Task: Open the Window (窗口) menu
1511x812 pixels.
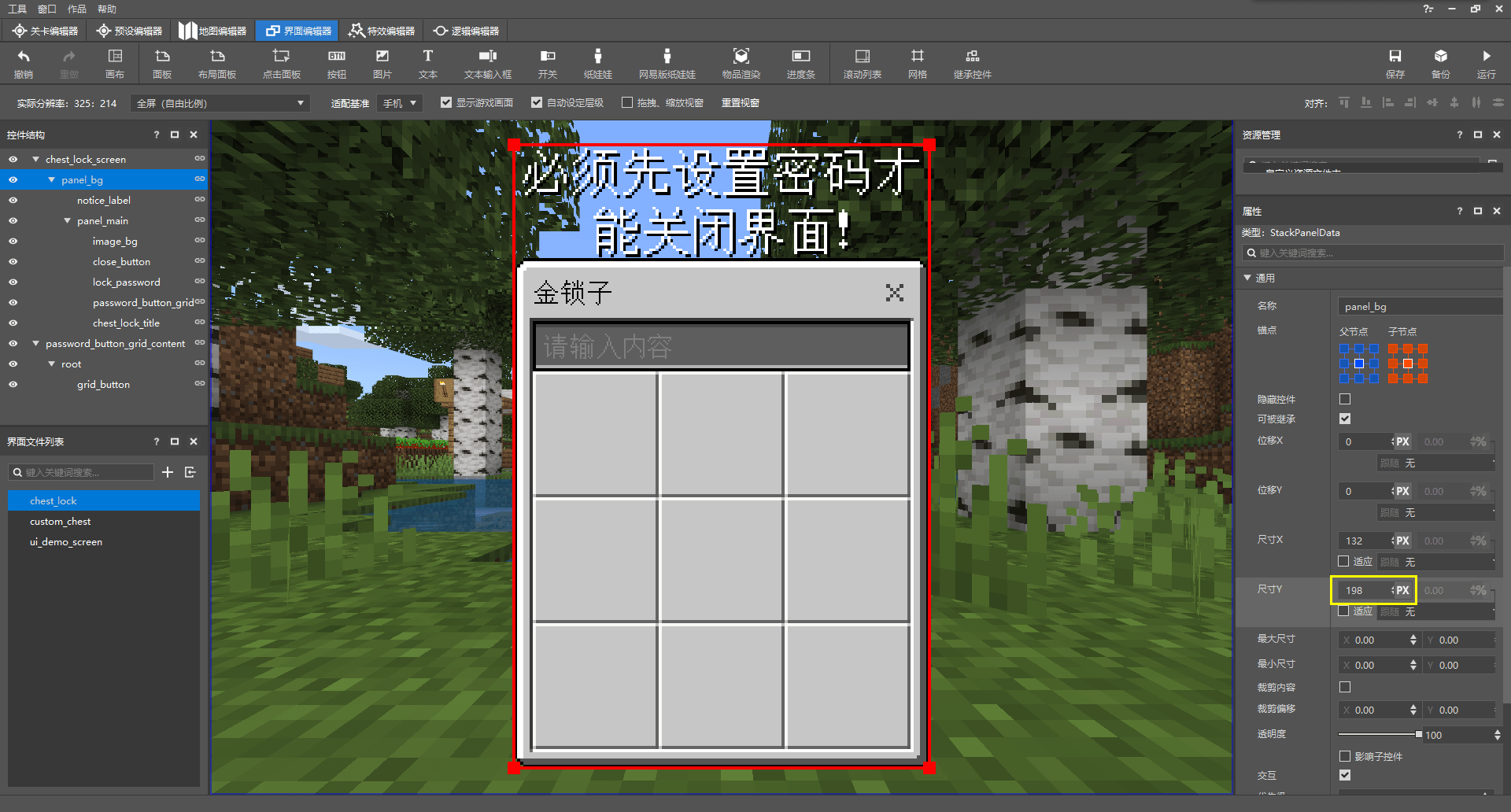Action: click(47, 9)
